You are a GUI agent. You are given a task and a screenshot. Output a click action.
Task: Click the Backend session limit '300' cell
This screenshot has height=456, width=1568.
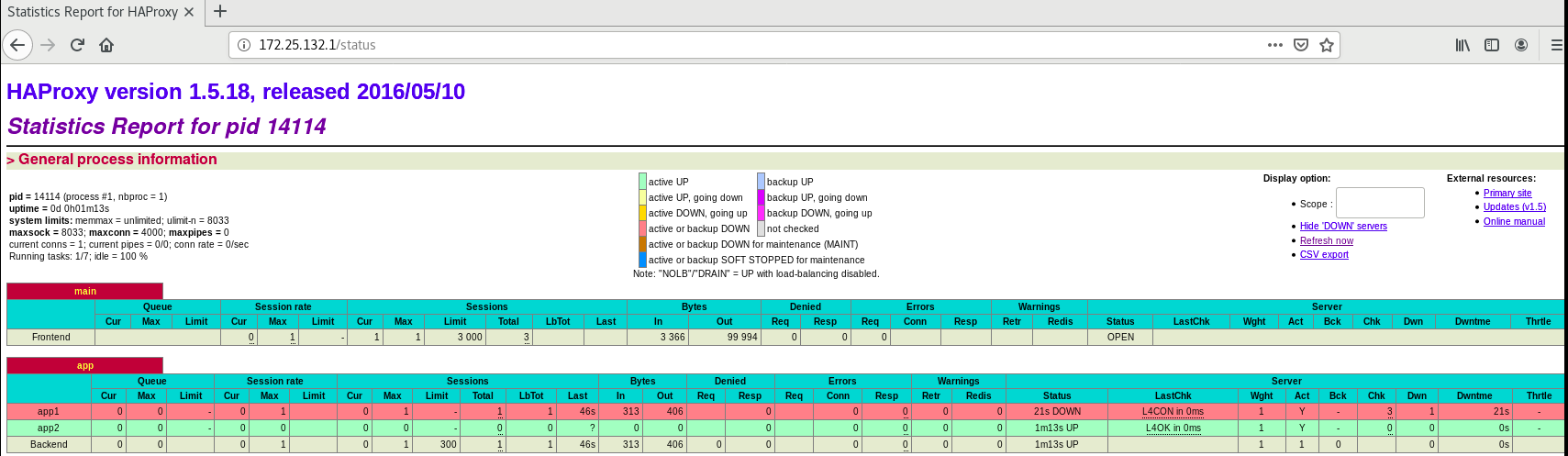(437, 444)
